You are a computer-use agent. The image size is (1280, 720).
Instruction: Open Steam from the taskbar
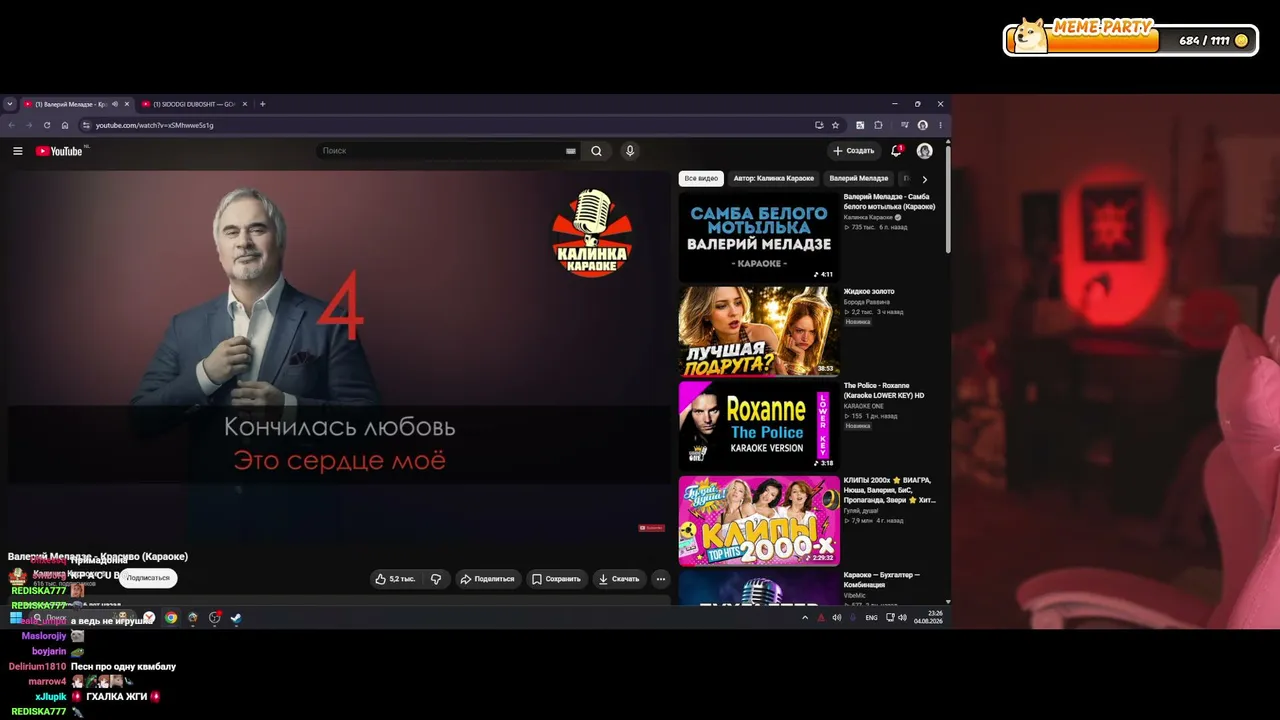236,618
